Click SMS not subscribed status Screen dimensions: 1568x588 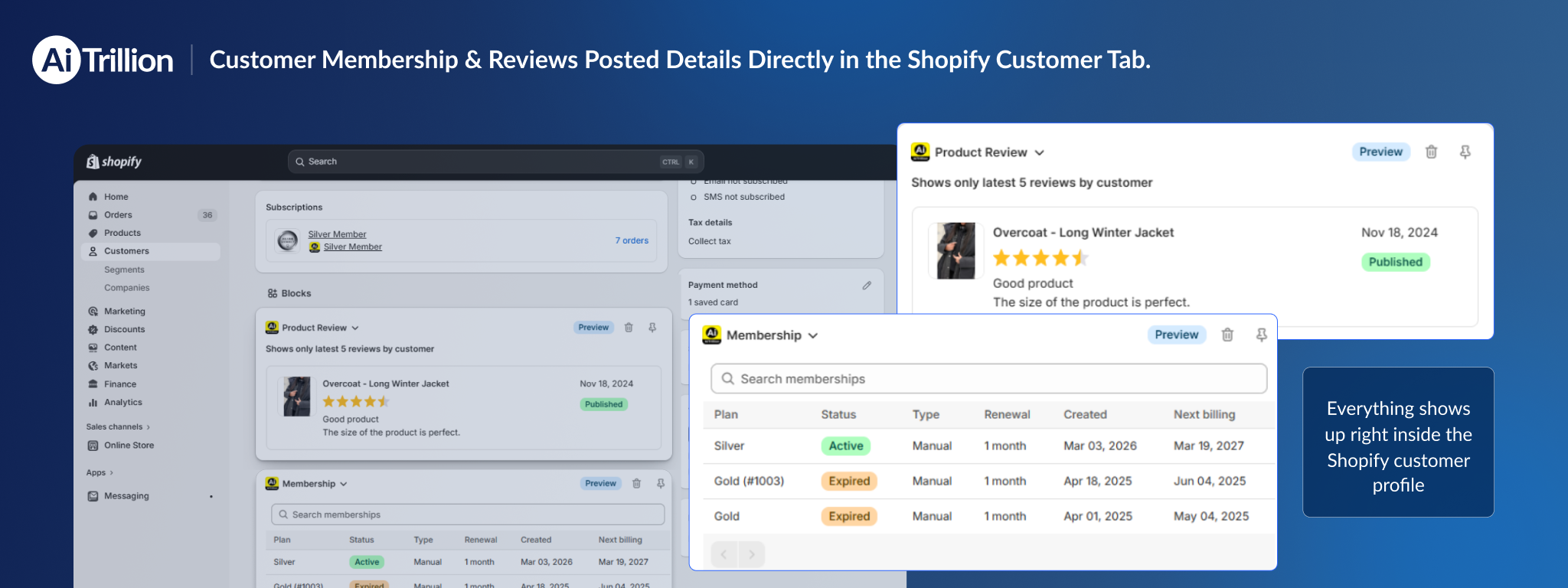(x=743, y=197)
